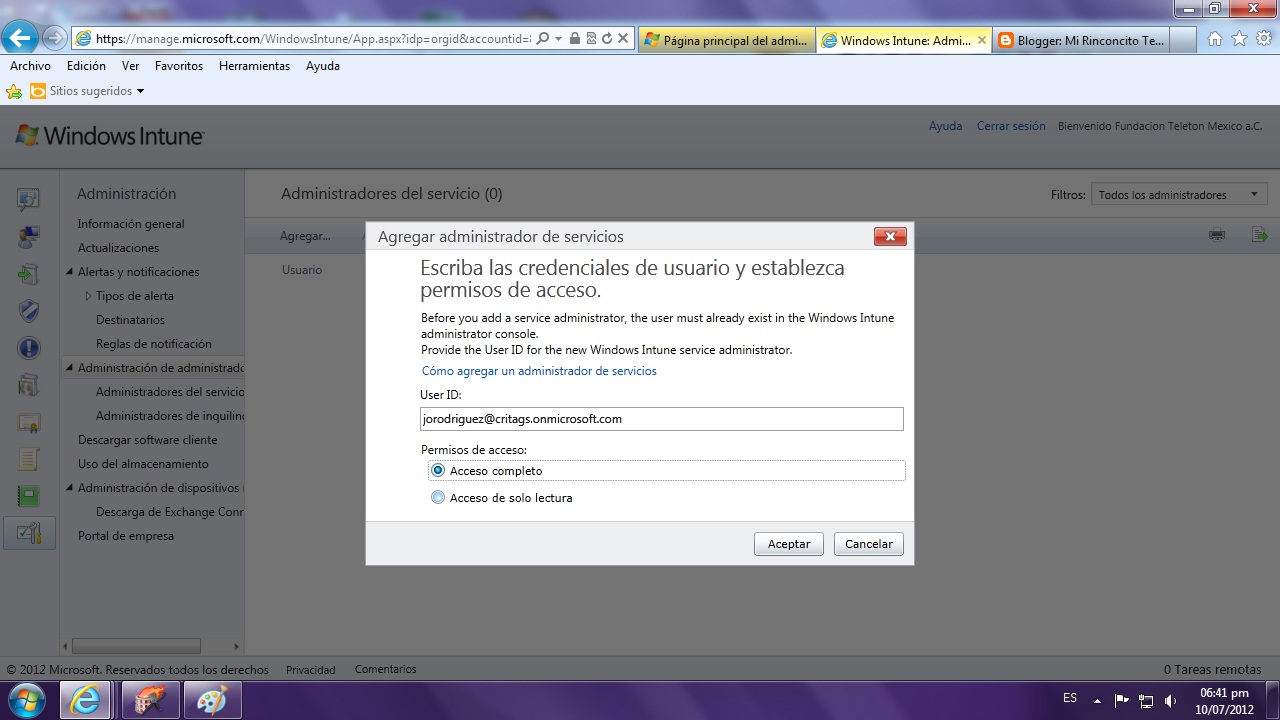Select Información general in the tree
The image size is (1280, 720).
point(131,224)
